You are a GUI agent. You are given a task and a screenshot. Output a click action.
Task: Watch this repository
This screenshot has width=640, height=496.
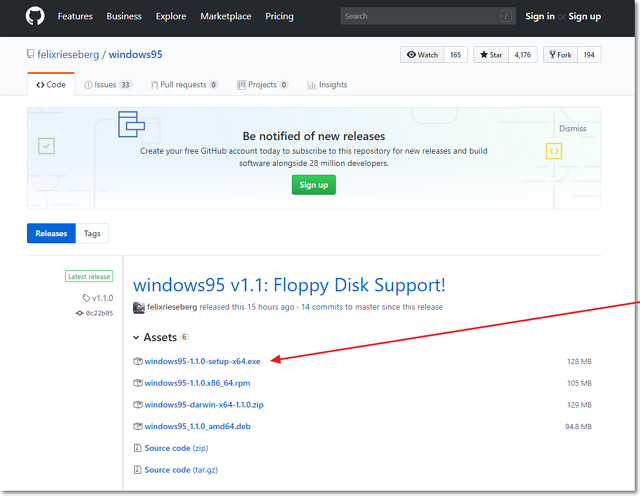point(422,55)
